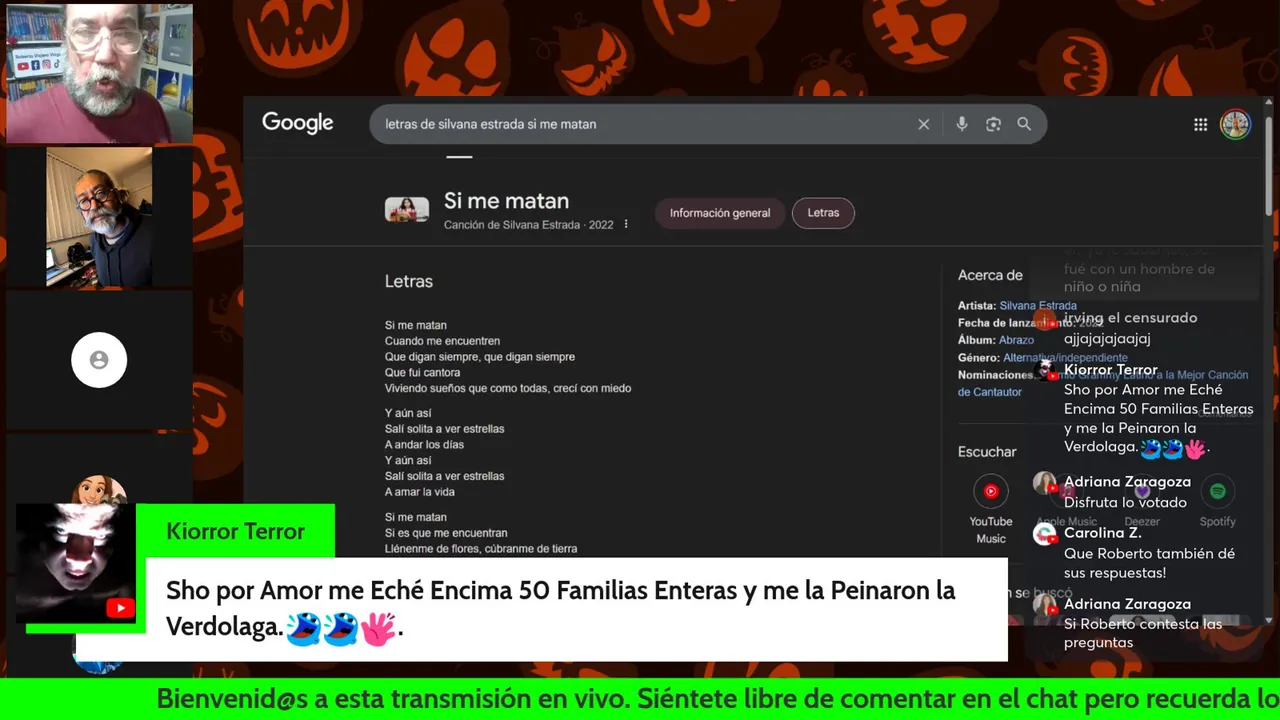Click lyric line 'Que fui cantora'
This screenshot has height=720, width=1280.
point(422,373)
